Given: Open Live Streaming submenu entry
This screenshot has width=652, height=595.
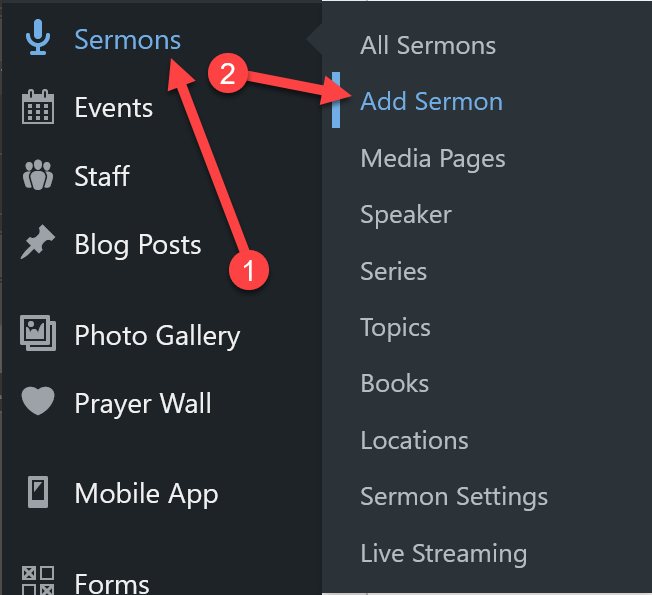Looking at the screenshot, I should point(443,553).
